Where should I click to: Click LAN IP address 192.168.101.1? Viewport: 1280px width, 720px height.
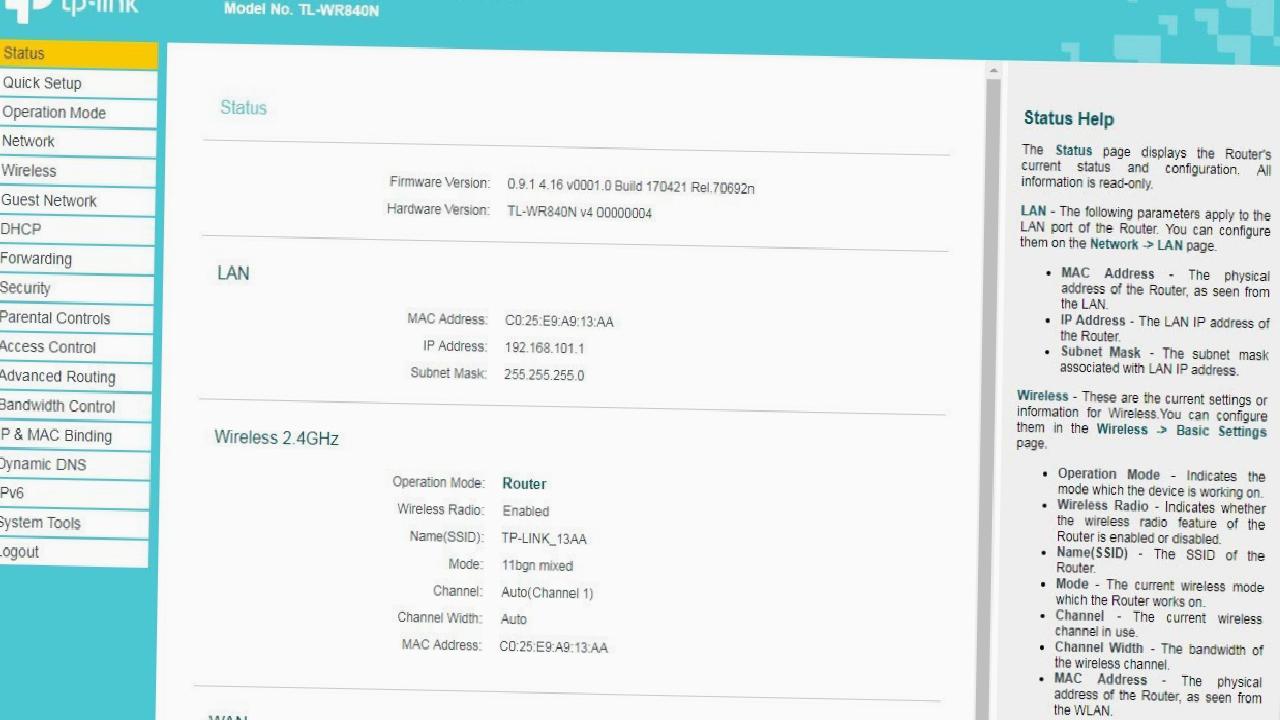[544, 348]
